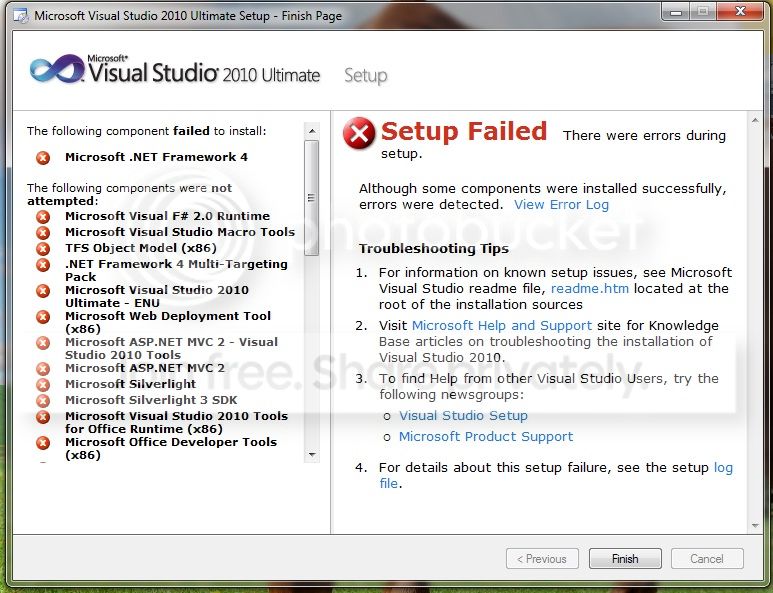Click the Finish button
The height and width of the screenshot is (593, 773).
coord(625,558)
